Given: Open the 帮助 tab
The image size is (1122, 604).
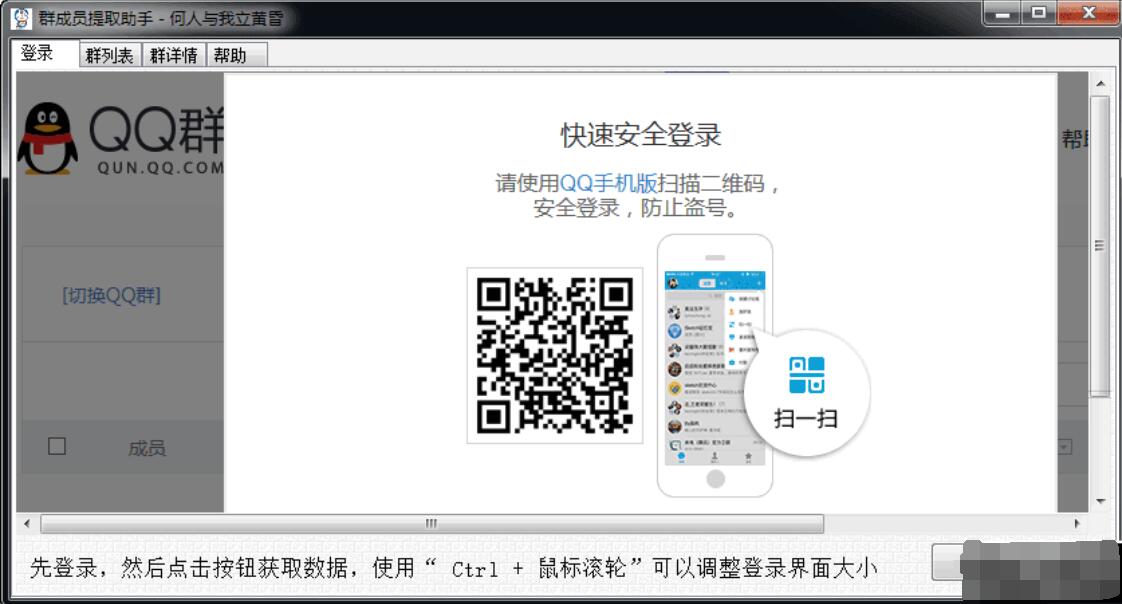Looking at the screenshot, I should pyautogui.click(x=236, y=55).
